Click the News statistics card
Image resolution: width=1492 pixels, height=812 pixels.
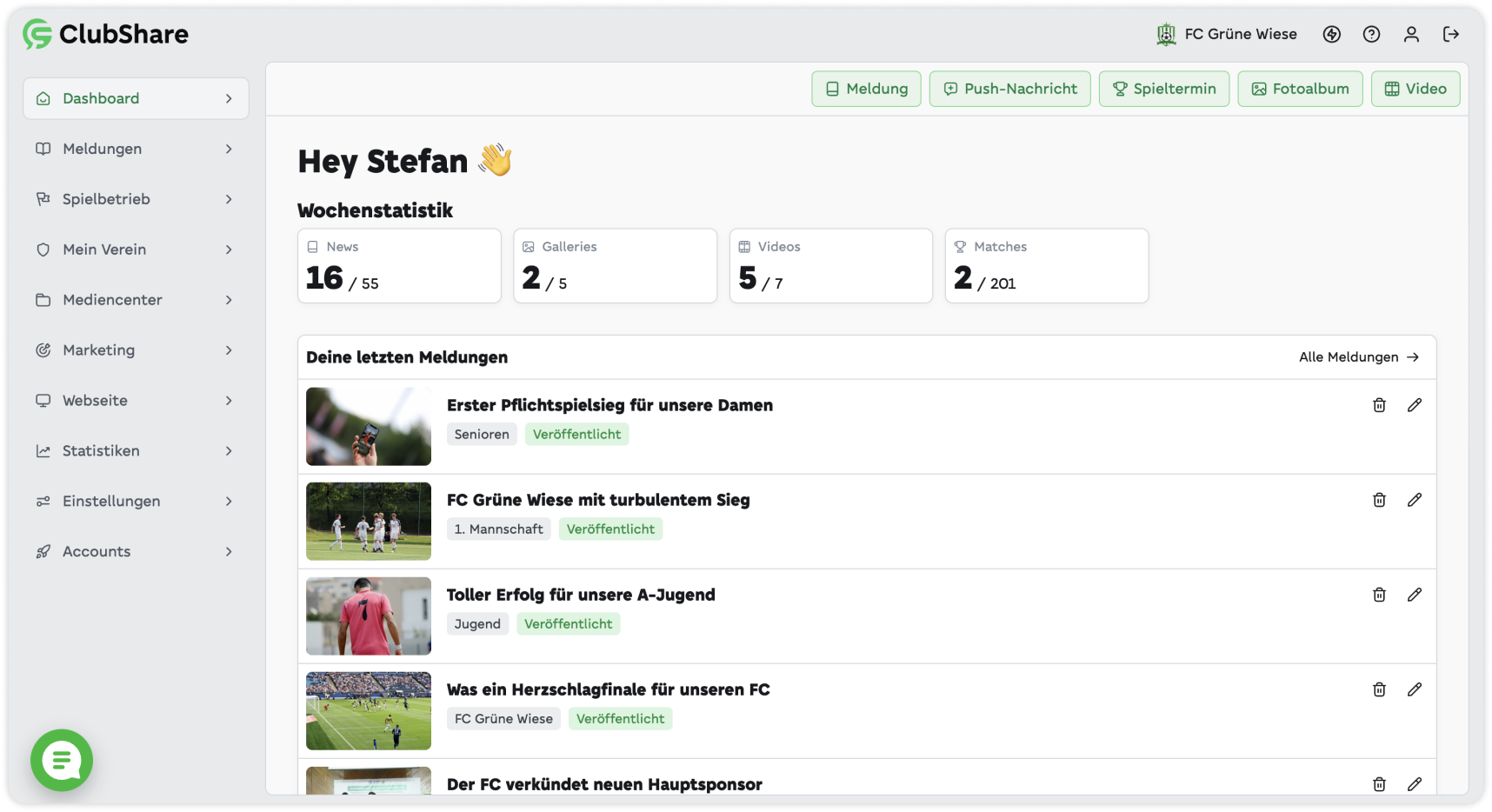pyautogui.click(x=399, y=266)
